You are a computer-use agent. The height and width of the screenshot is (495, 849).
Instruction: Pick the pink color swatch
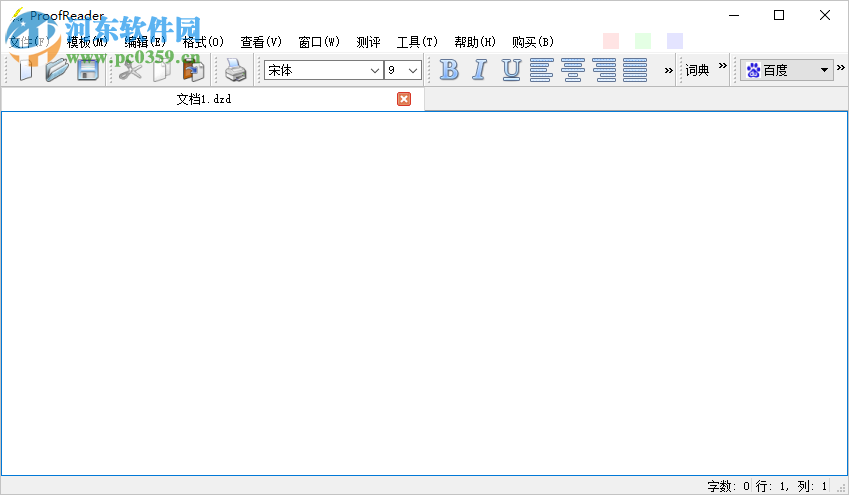pos(611,41)
